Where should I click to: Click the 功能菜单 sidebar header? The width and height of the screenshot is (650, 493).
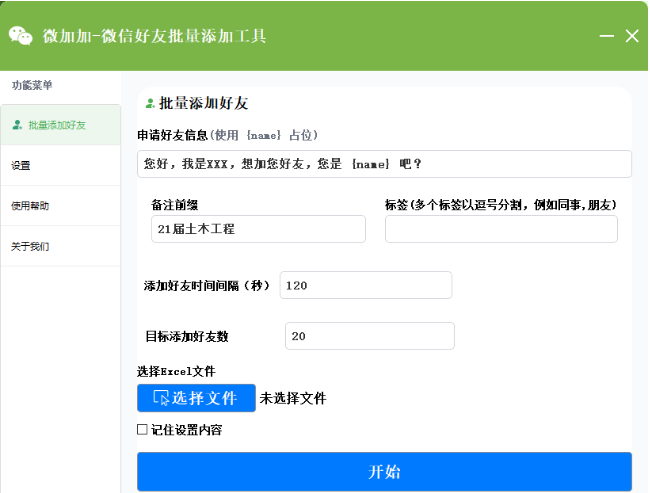32,86
